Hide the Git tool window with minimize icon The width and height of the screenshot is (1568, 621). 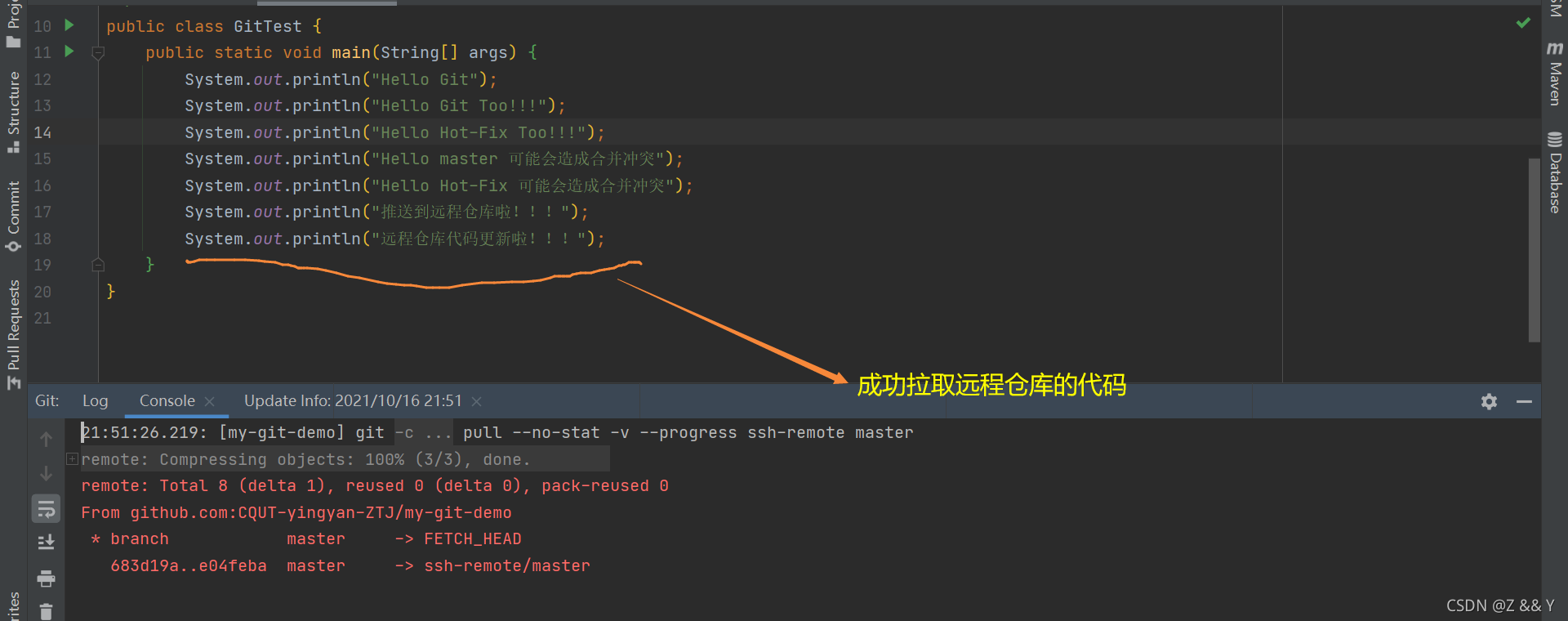point(1524,401)
